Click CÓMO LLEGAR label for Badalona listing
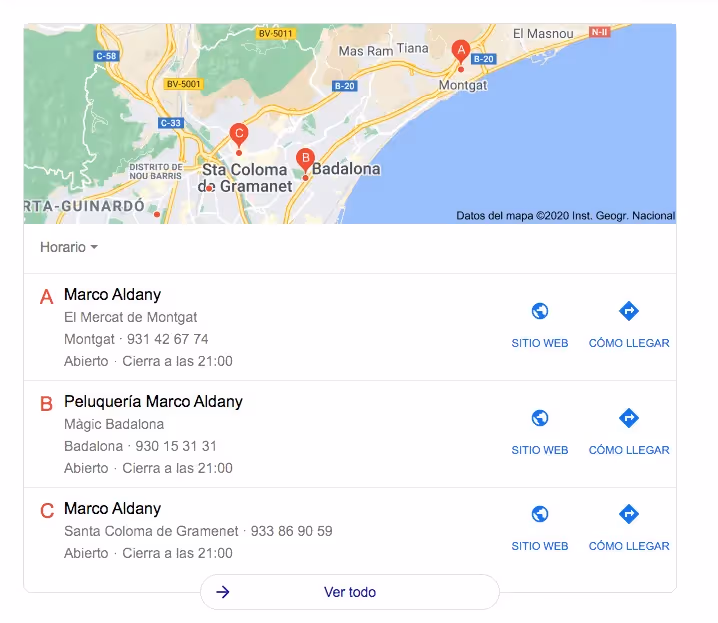The width and height of the screenshot is (718, 623). click(x=629, y=450)
